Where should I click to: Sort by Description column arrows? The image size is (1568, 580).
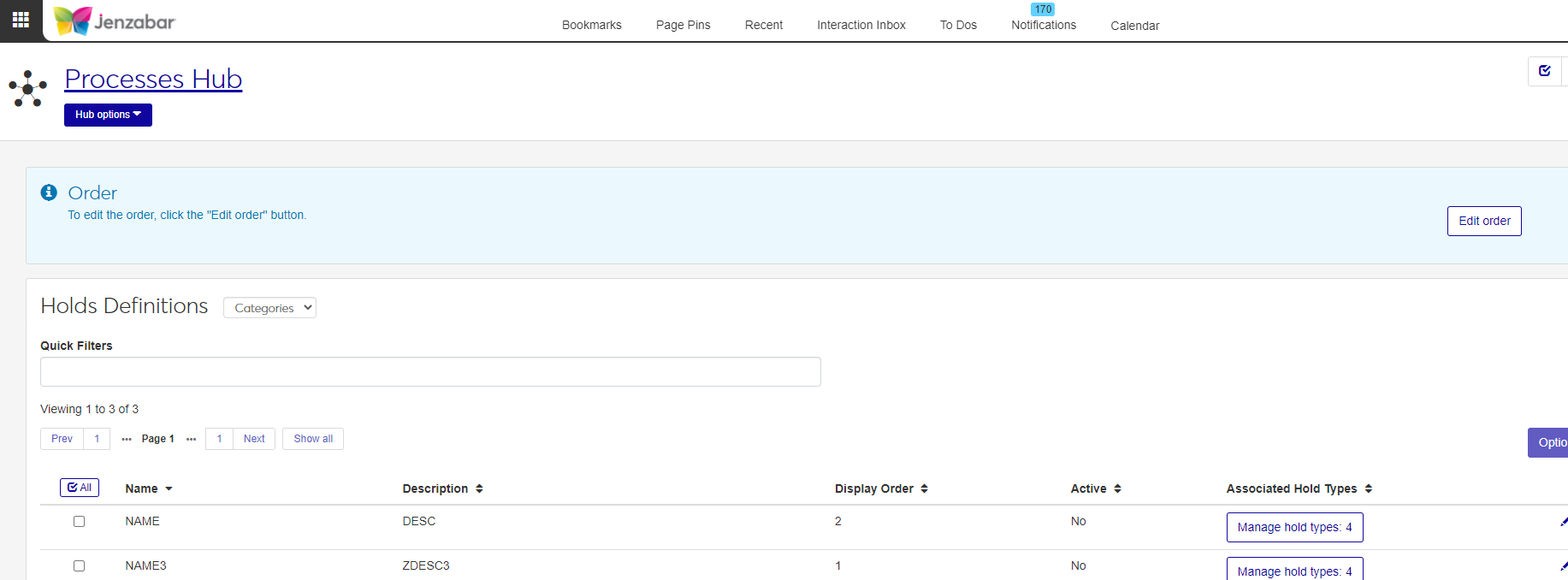tap(479, 488)
